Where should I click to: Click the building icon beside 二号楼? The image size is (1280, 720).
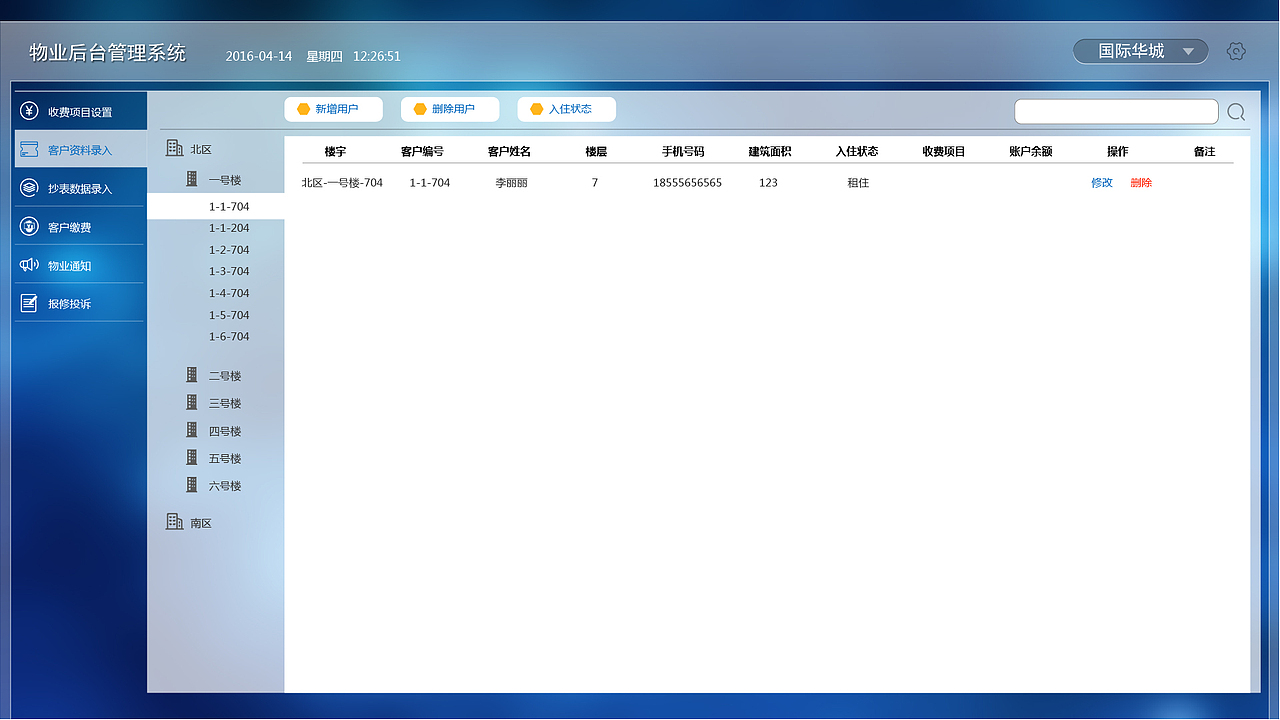click(x=192, y=375)
